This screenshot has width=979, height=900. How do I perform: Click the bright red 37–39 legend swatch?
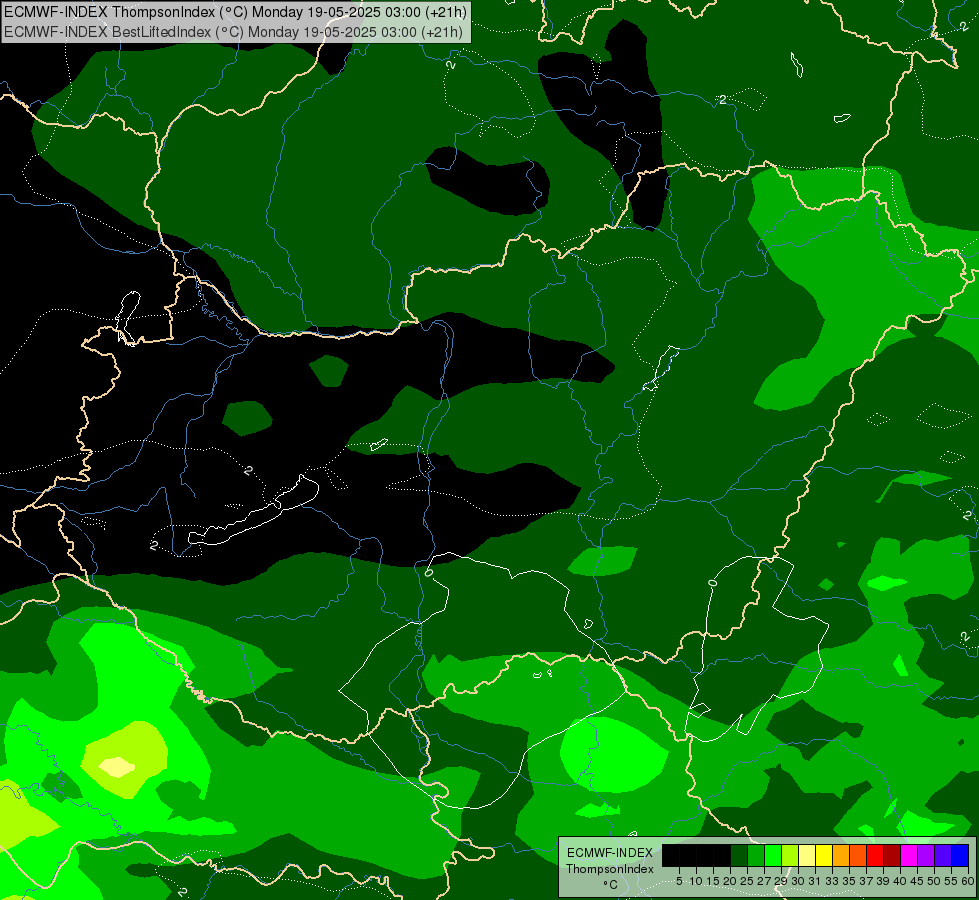(x=875, y=855)
